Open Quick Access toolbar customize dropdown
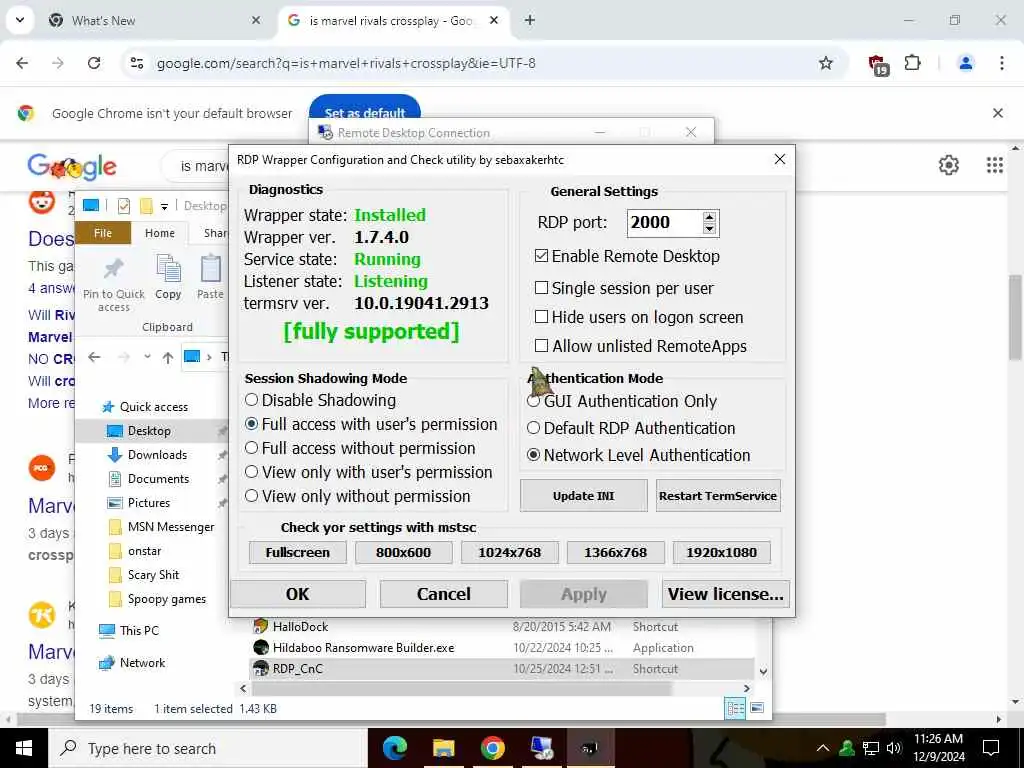Screen dimensions: 1024x768 pyautogui.click(x=165, y=206)
